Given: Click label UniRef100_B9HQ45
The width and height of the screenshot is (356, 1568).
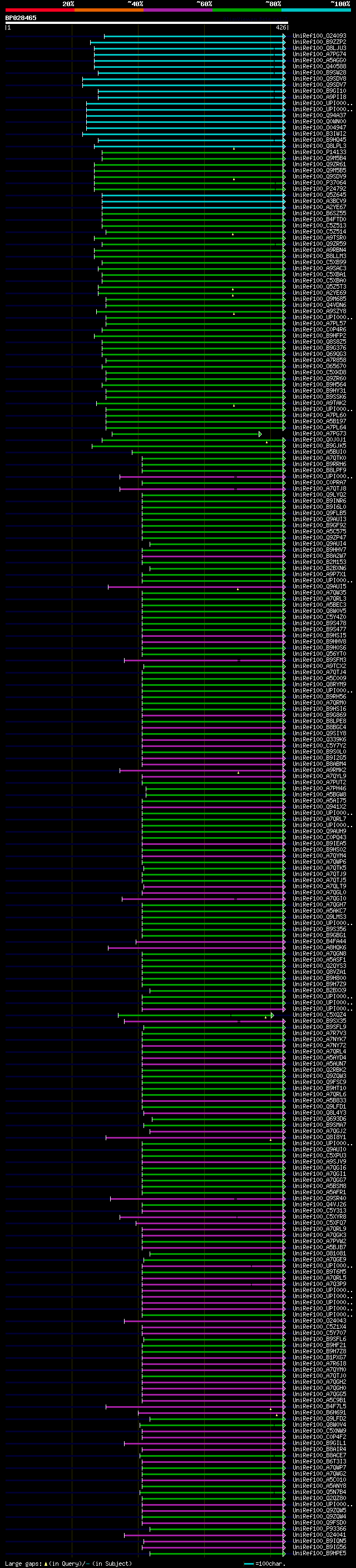Looking at the screenshot, I should [319, 140].
